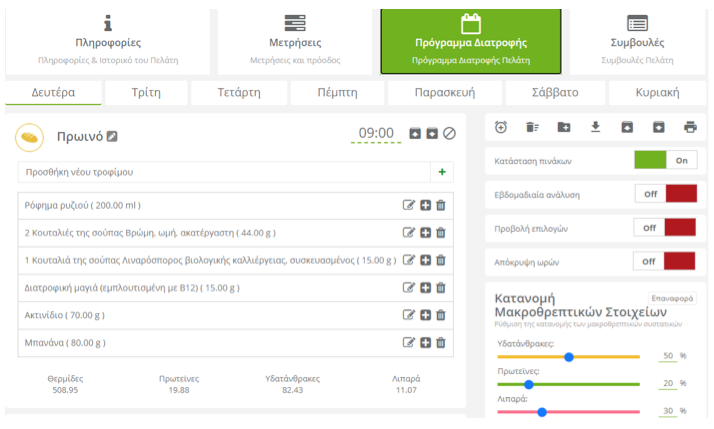
Task: Select the Πρόγραμμα Διατροφής tab
Action: coord(471,41)
